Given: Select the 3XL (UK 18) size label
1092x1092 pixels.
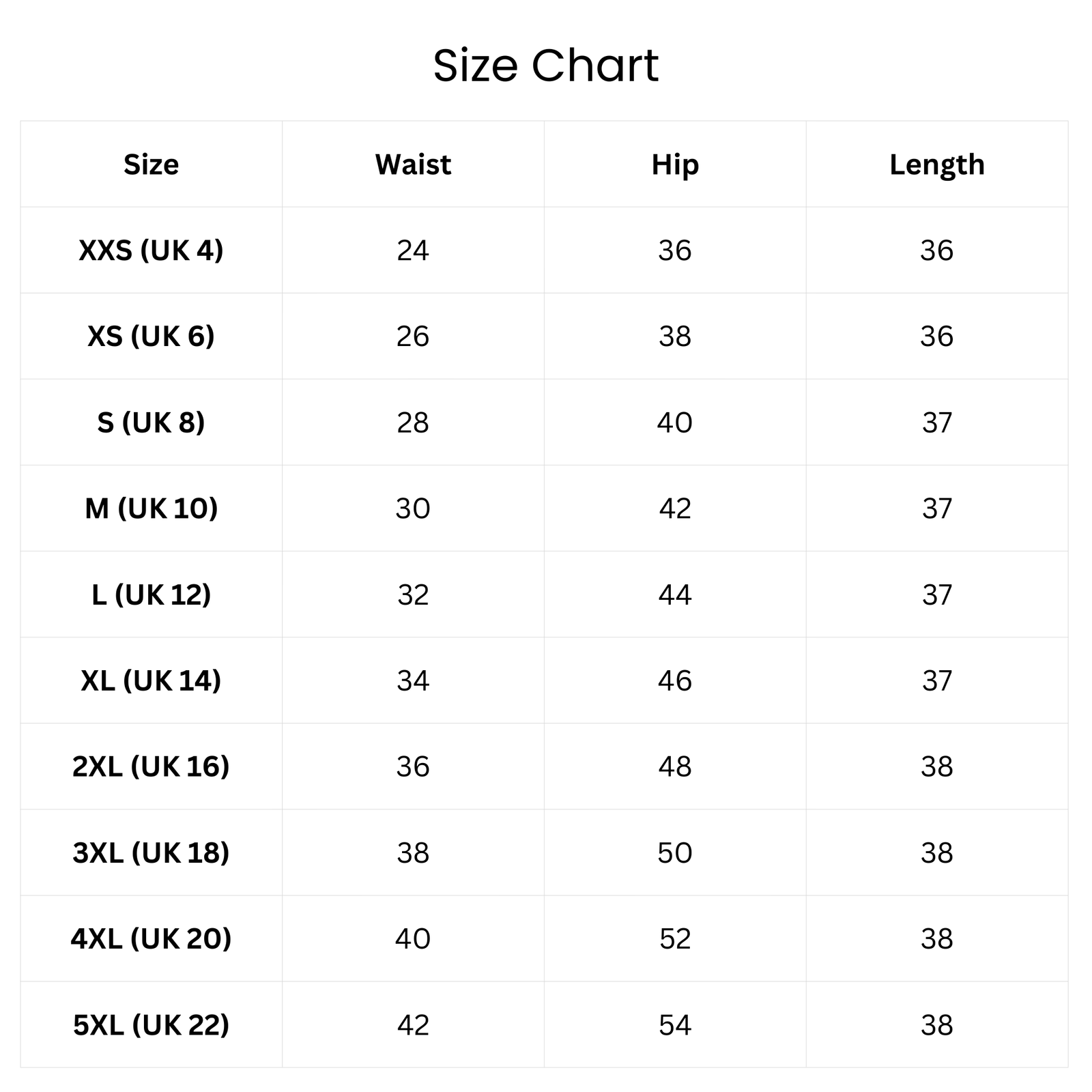Looking at the screenshot, I should click(x=151, y=852).
